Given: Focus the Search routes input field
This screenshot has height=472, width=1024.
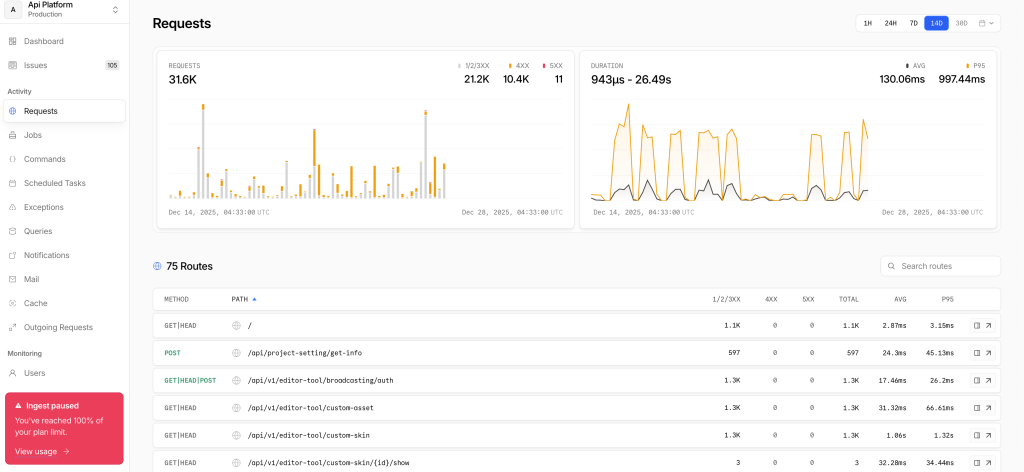Looking at the screenshot, I should coord(946,266).
